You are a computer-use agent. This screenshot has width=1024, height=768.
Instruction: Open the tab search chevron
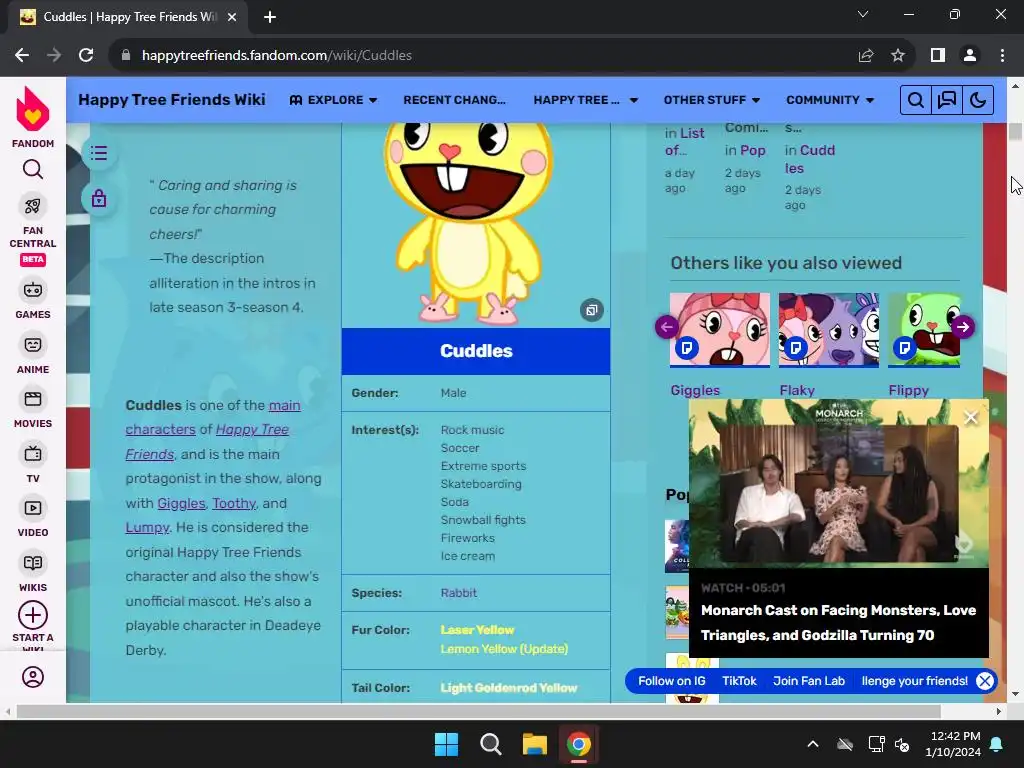coord(863,14)
